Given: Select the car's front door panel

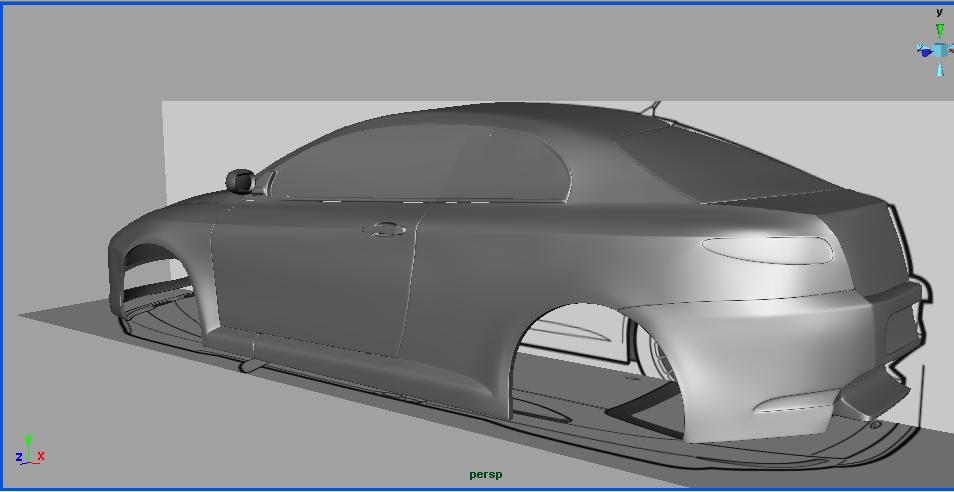Looking at the screenshot, I should 313,277.
